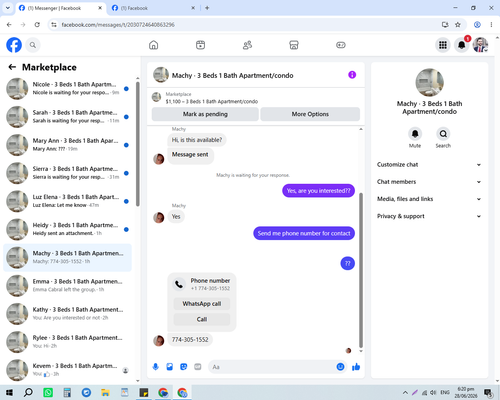Open the Marketplace storefront icon
This screenshot has height=400, width=500.
294,45
